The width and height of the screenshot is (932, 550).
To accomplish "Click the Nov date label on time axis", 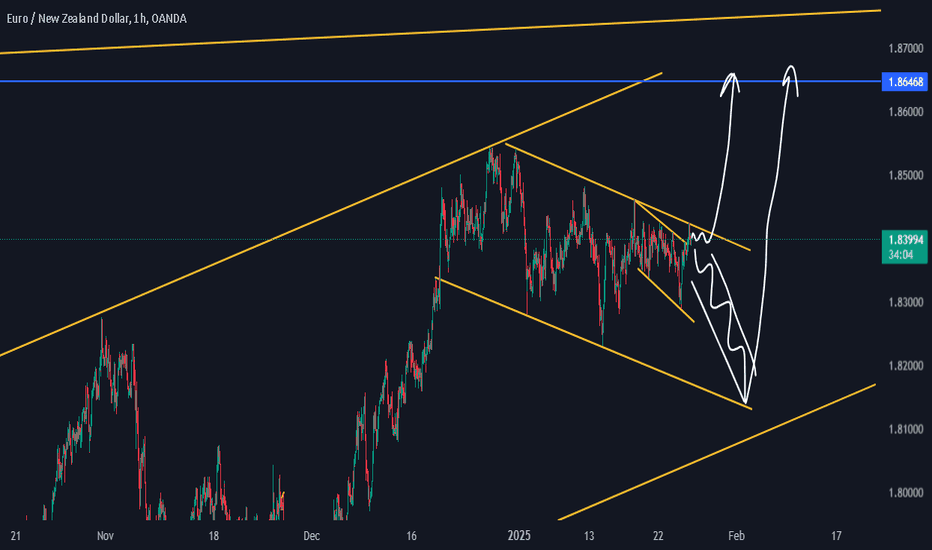I will [105, 536].
